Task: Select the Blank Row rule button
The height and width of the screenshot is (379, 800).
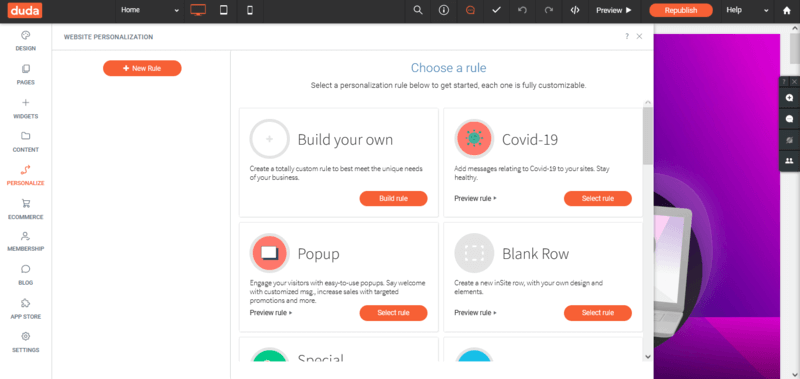Action: (598, 313)
